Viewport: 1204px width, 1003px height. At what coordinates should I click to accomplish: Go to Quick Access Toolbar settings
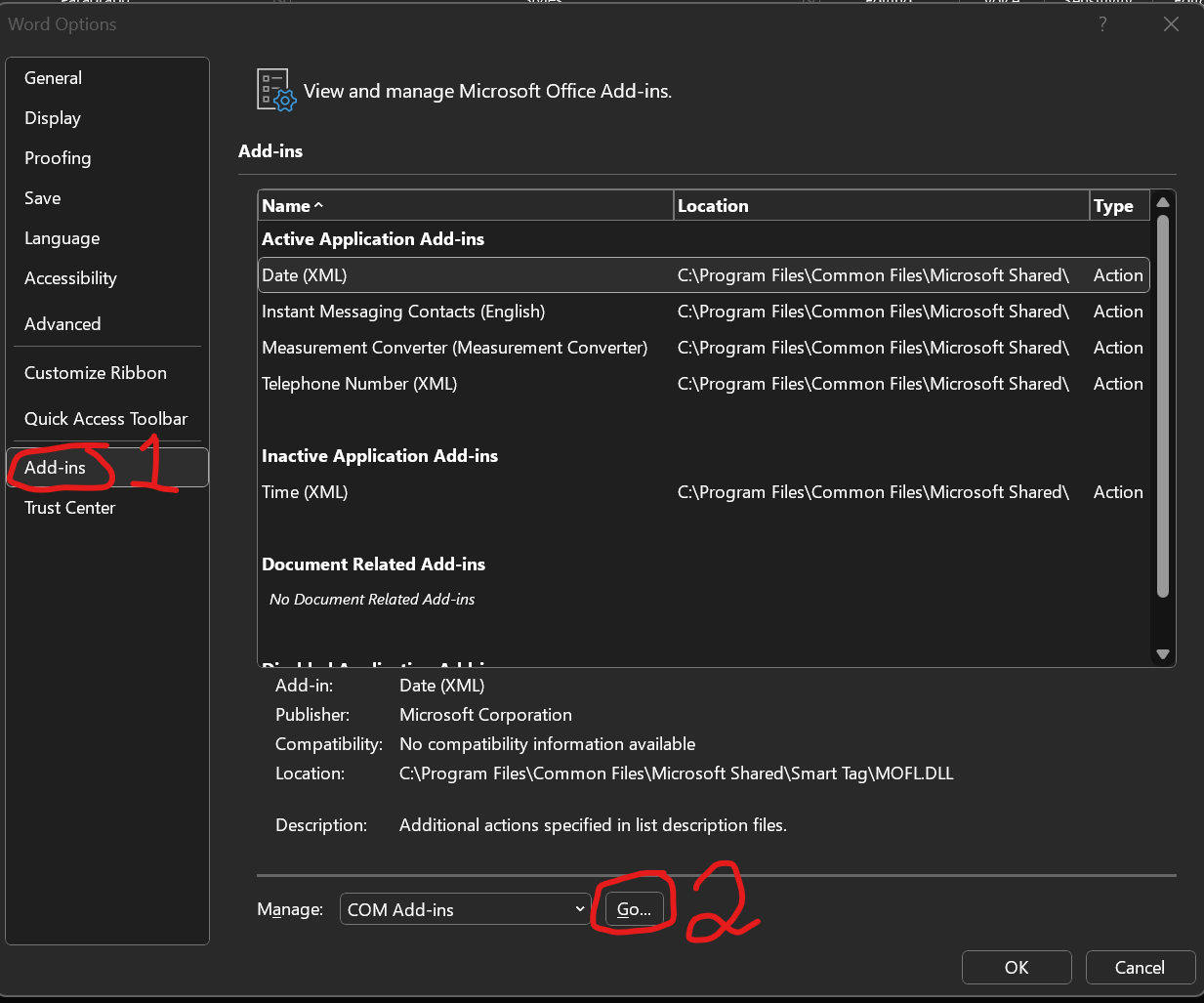click(x=105, y=419)
